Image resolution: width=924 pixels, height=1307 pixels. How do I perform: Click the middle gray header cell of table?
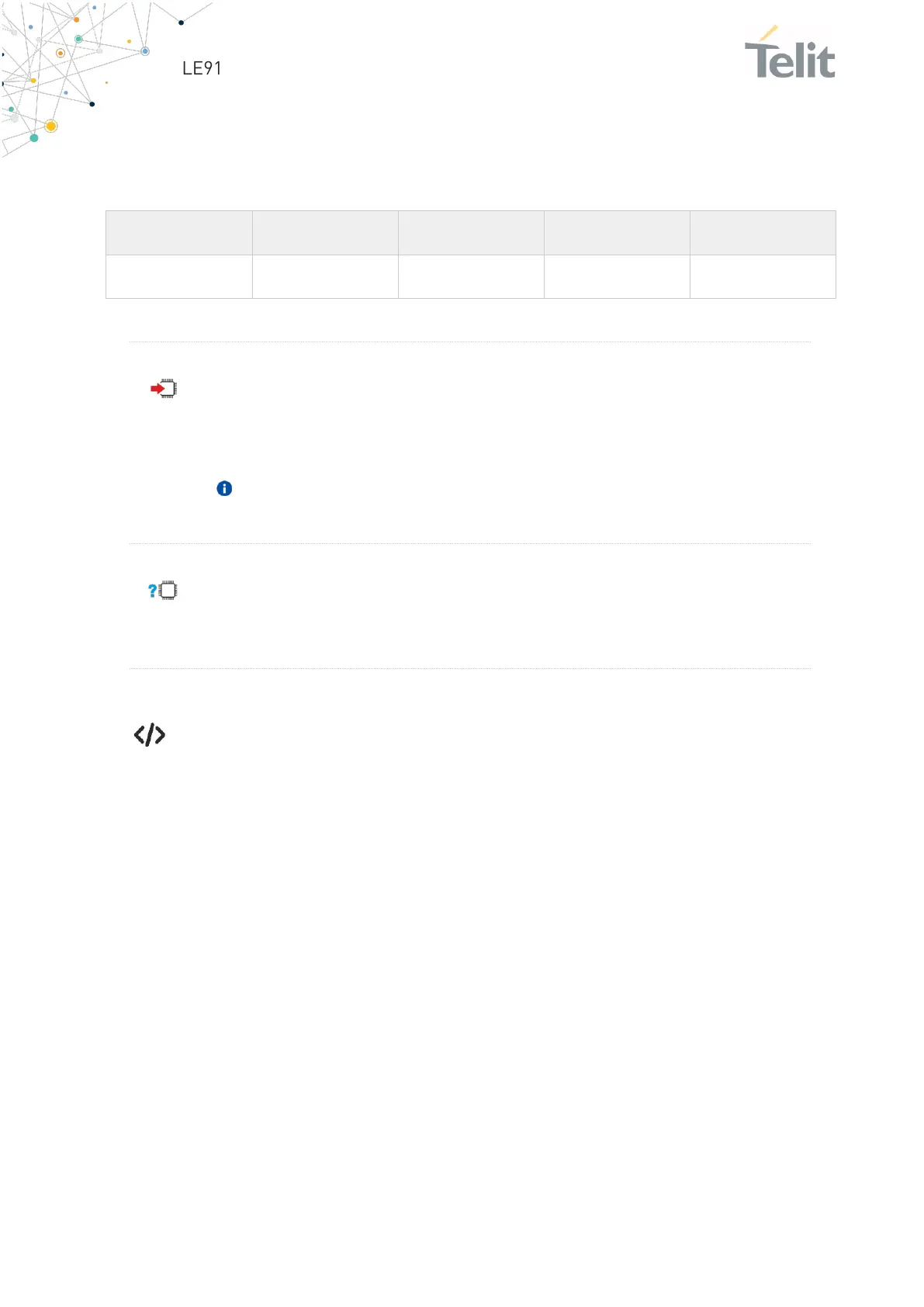(x=471, y=233)
